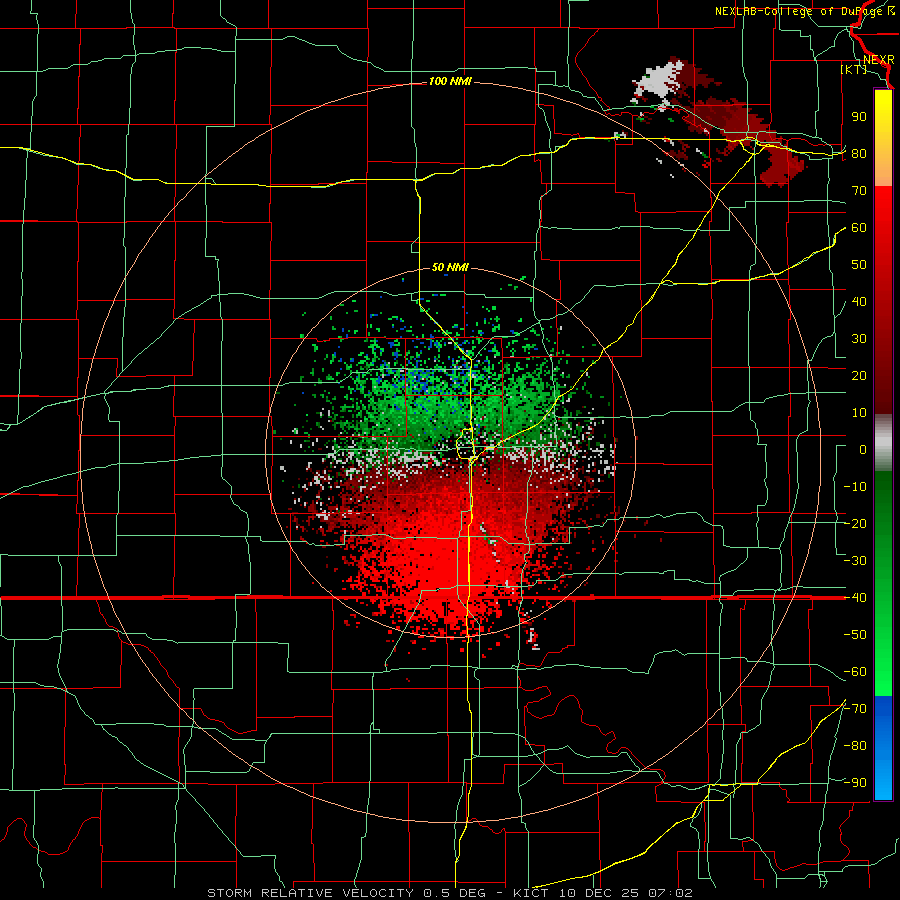Image resolution: width=900 pixels, height=900 pixels.
Task: Click the -60 velocity scale value
Action: coord(855,672)
